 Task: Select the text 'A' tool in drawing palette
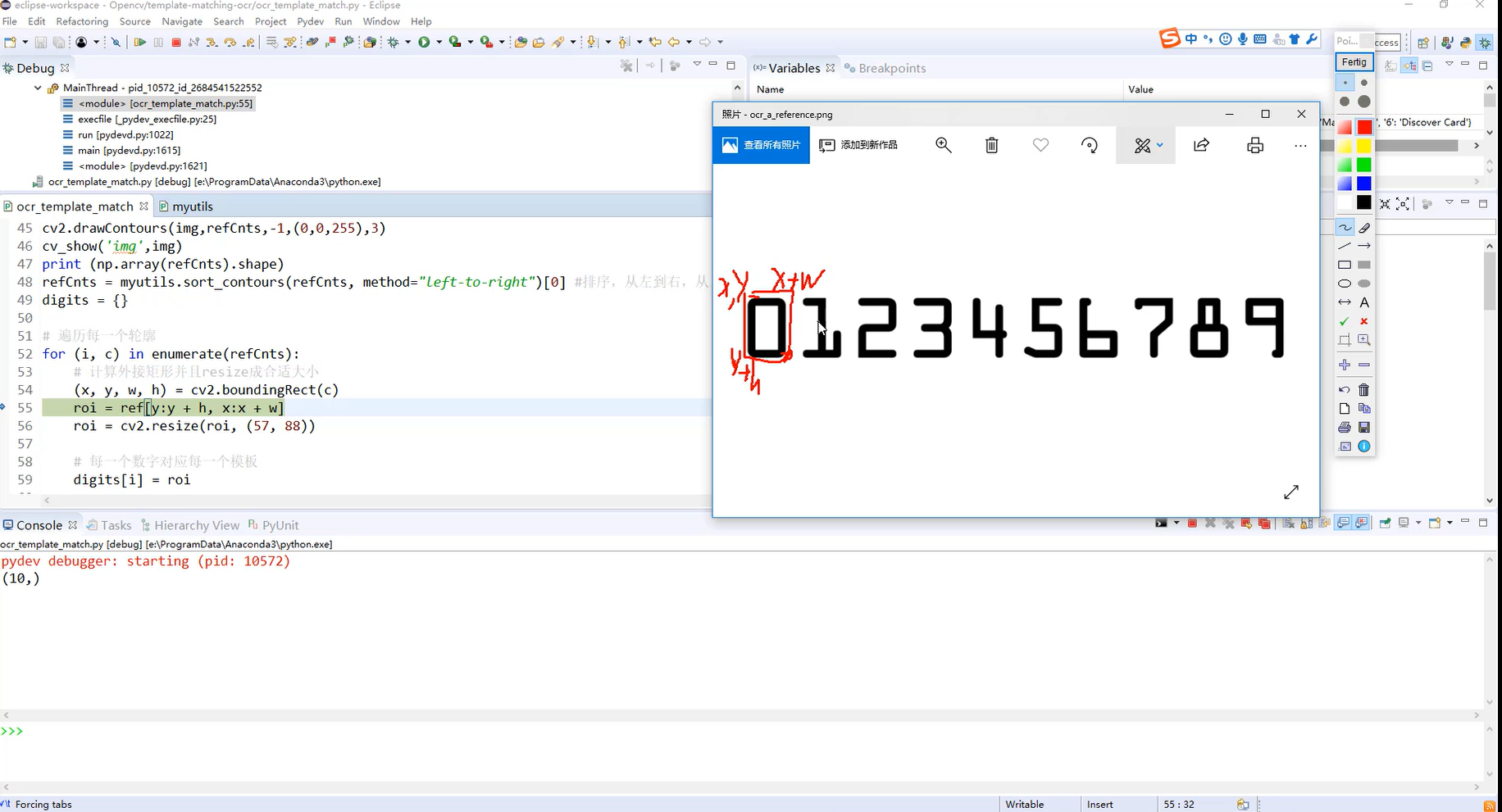(1364, 302)
